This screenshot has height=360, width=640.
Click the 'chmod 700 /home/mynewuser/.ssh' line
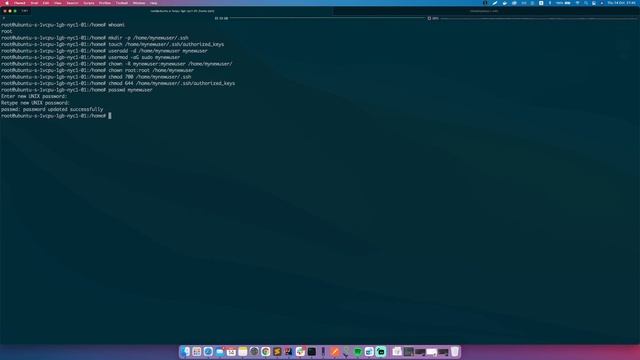[96, 77]
